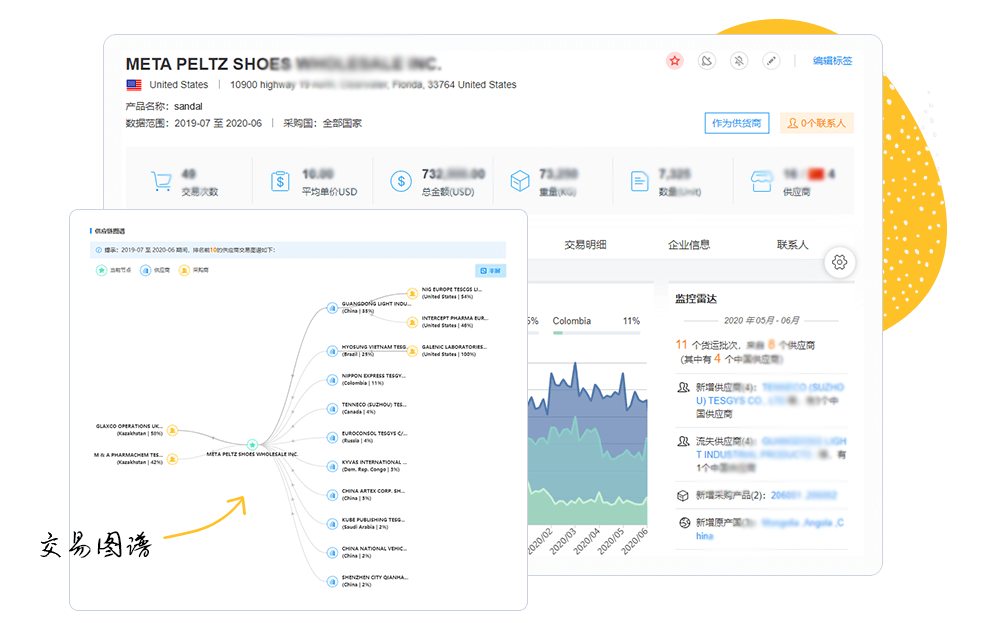The width and height of the screenshot is (987, 623).
Task: Click the Colombia 11% progress bar
Action: [595, 333]
